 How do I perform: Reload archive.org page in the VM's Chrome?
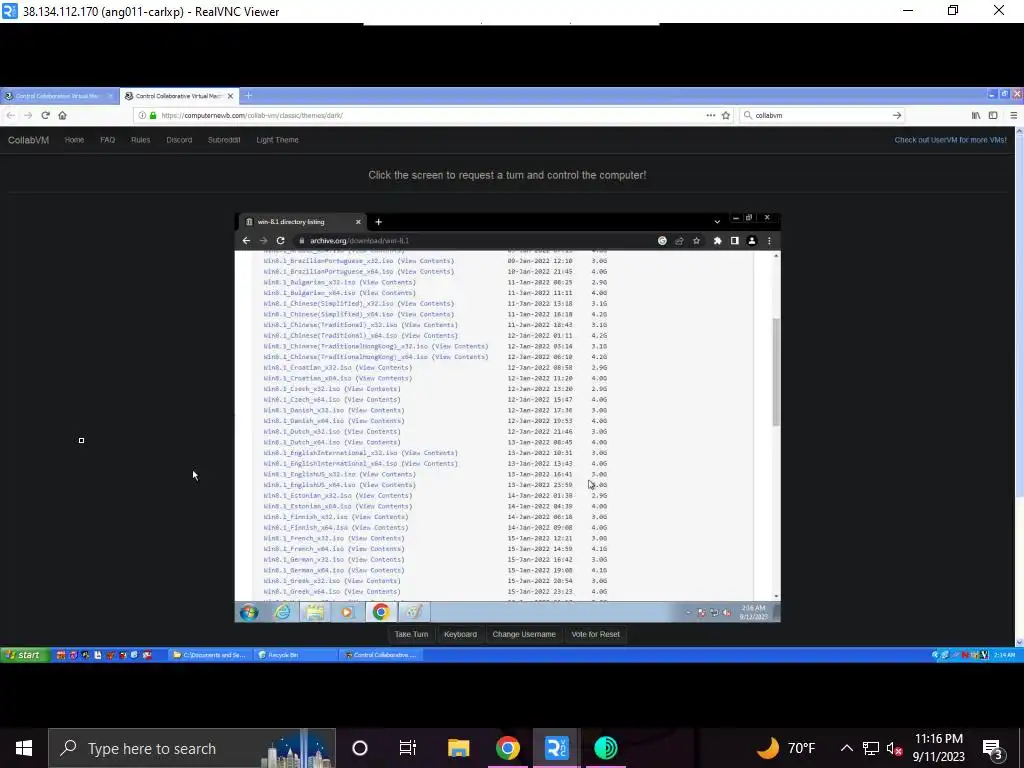[281, 240]
